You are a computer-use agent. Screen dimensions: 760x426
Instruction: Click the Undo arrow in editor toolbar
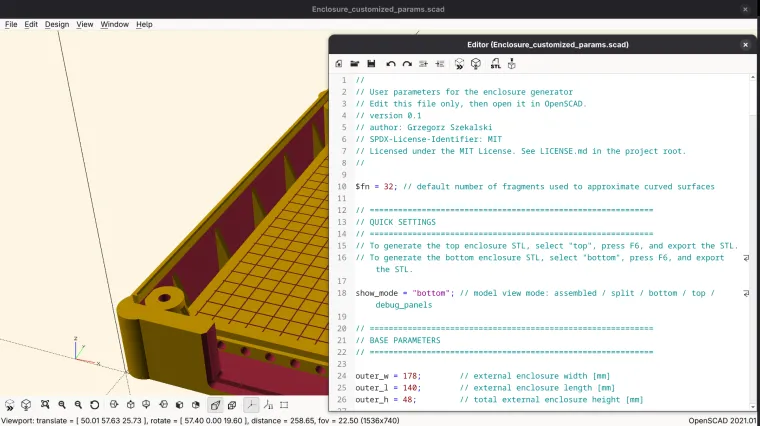391,64
